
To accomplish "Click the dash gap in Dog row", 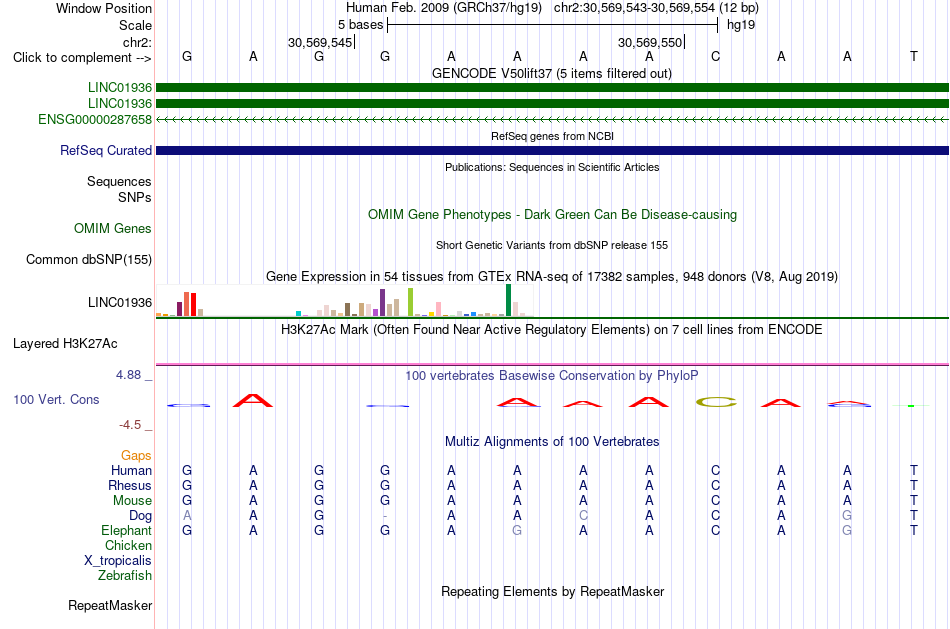I will coord(385,516).
